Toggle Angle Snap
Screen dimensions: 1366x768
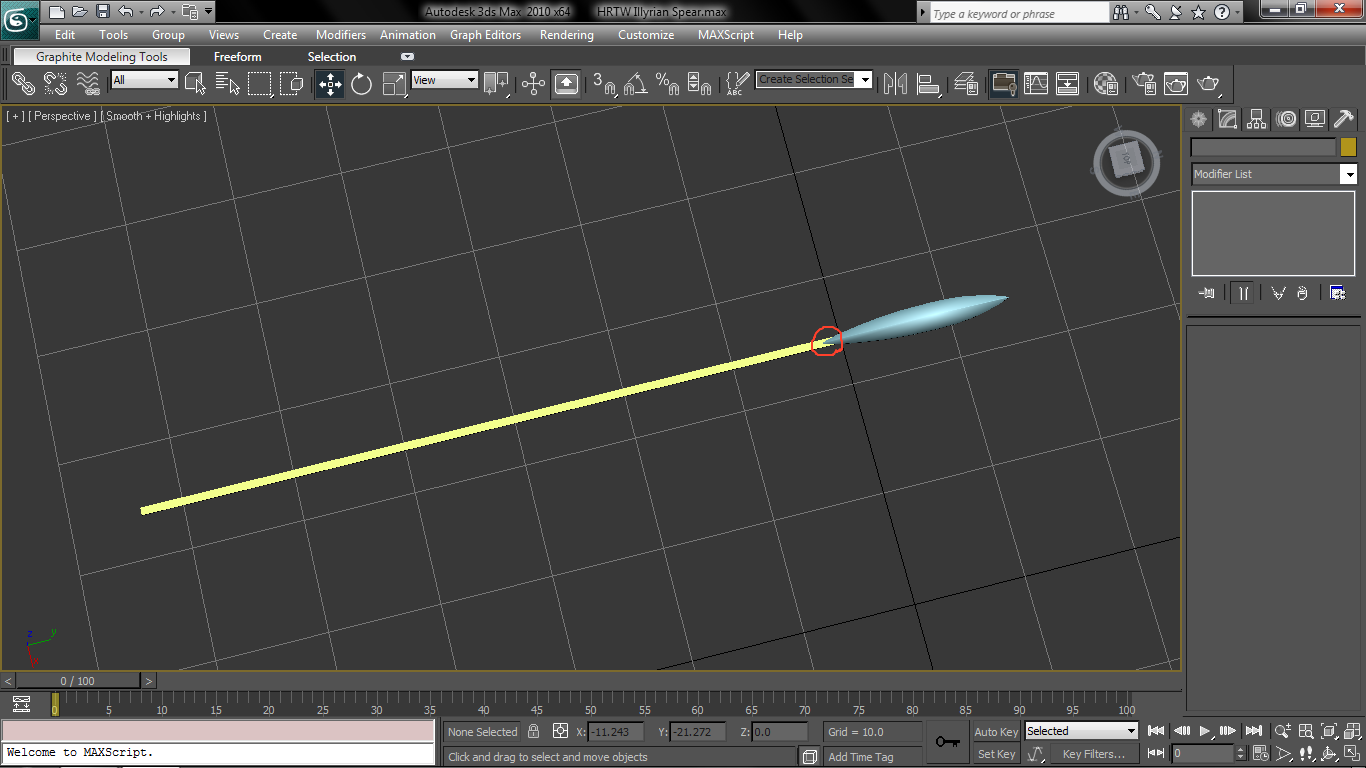point(635,83)
